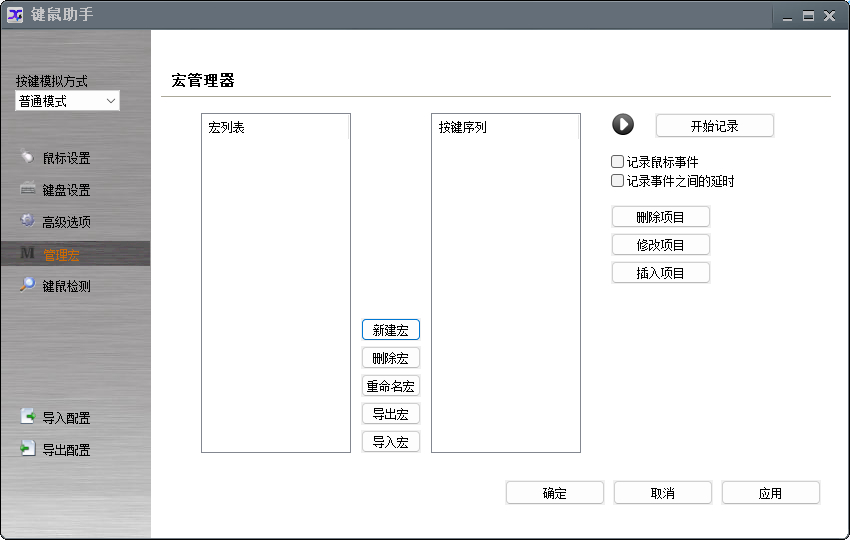This screenshot has height=540, width=850.
Task: Click the 导入宏 button
Action: (x=391, y=442)
